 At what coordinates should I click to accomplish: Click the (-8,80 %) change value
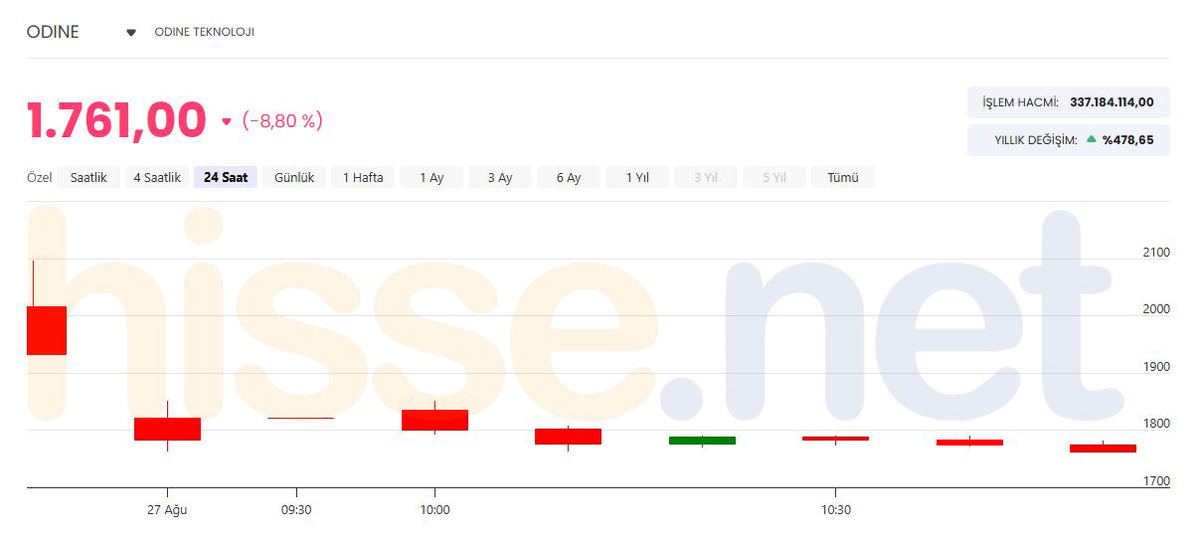pyautogui.click(x=281, y=121)
